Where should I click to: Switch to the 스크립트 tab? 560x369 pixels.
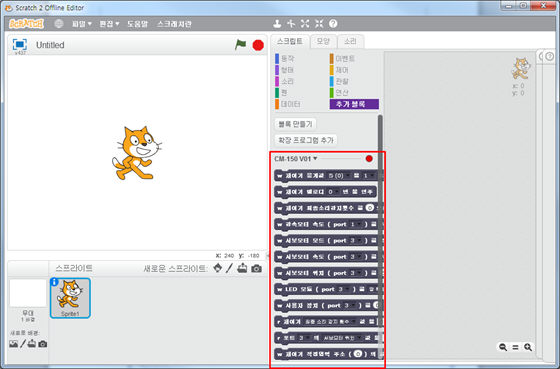pos(290,41)
